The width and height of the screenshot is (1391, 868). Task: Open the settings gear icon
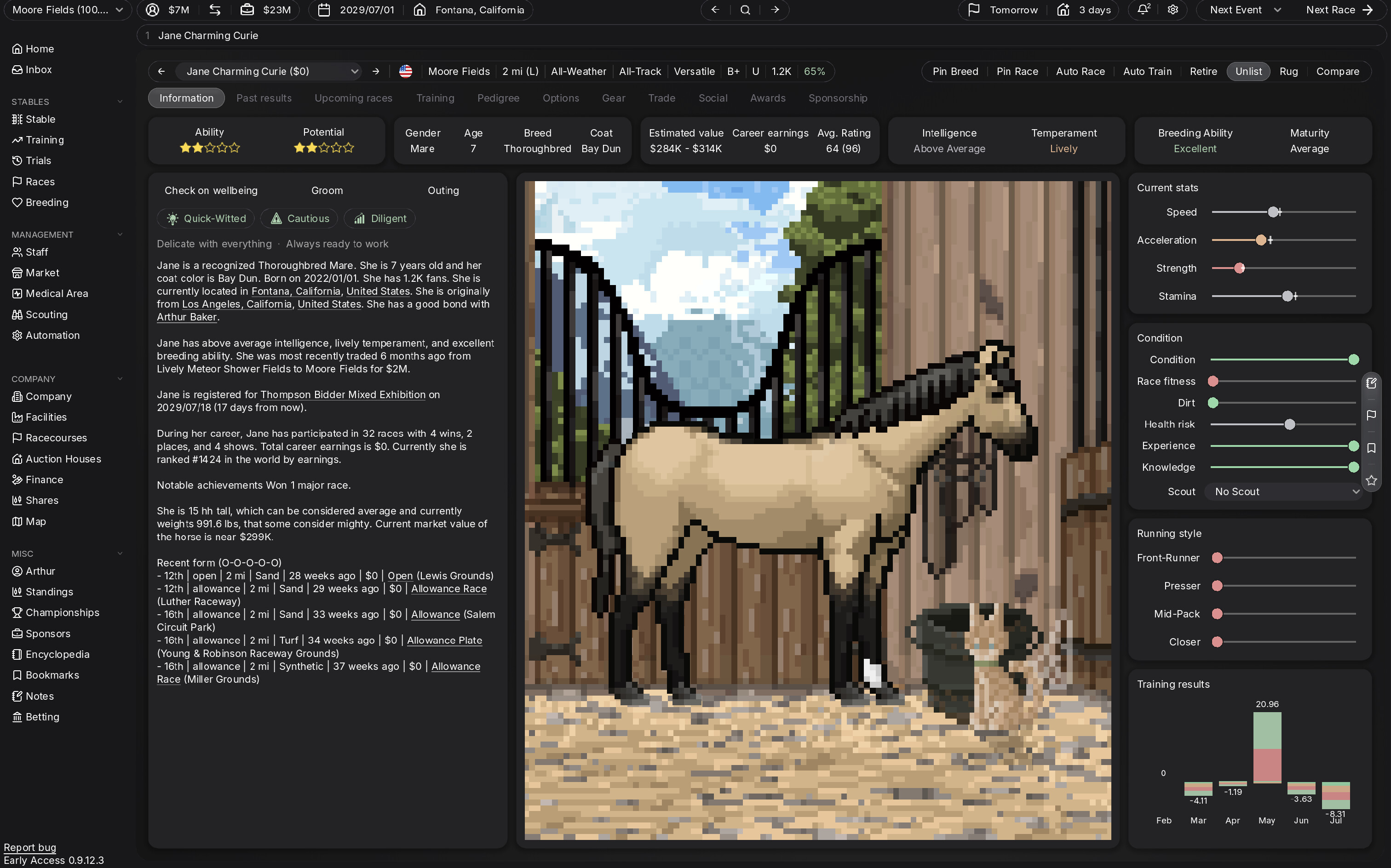tap(1173, 10)
